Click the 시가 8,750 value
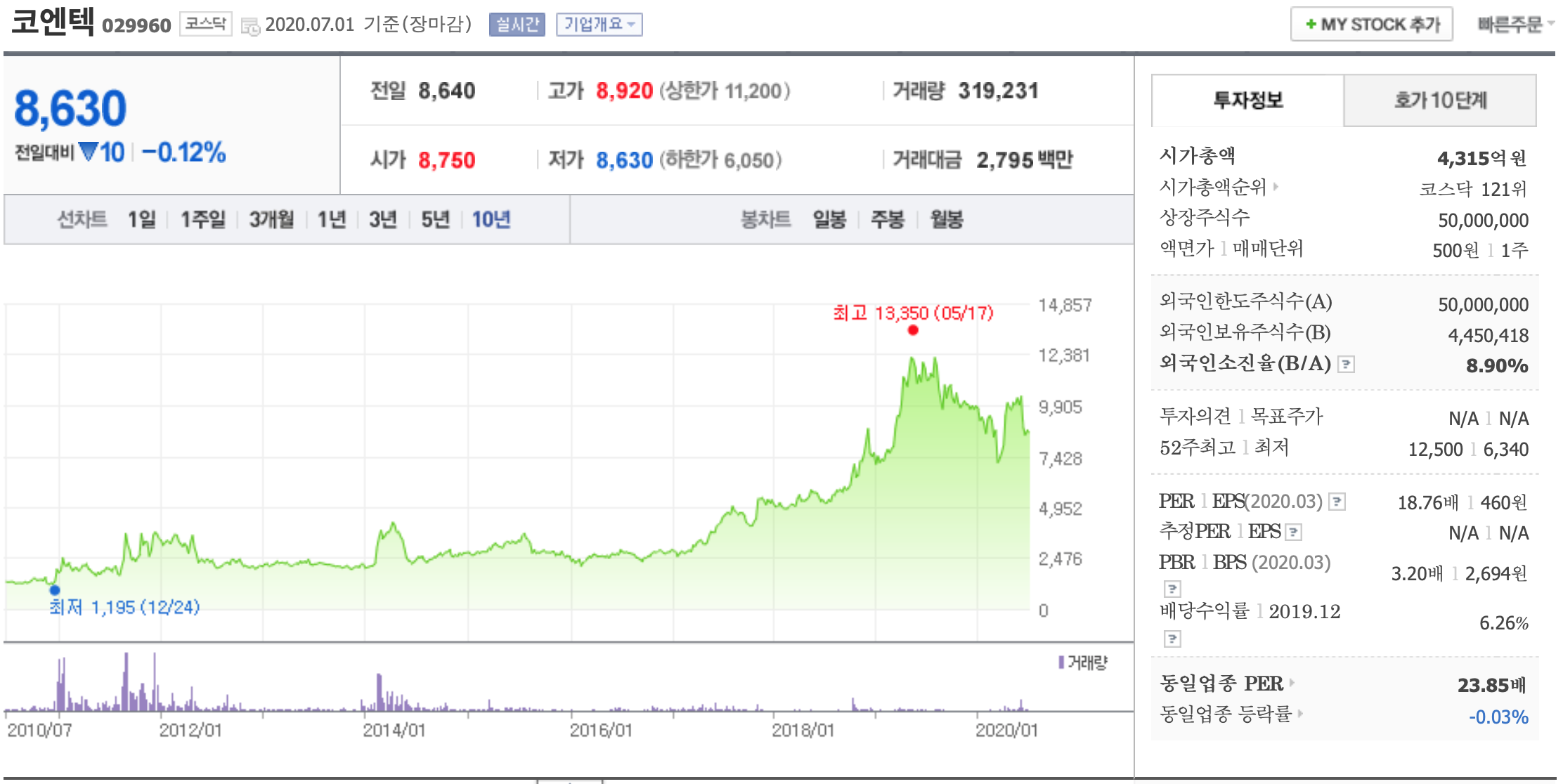 pos(447,160)
